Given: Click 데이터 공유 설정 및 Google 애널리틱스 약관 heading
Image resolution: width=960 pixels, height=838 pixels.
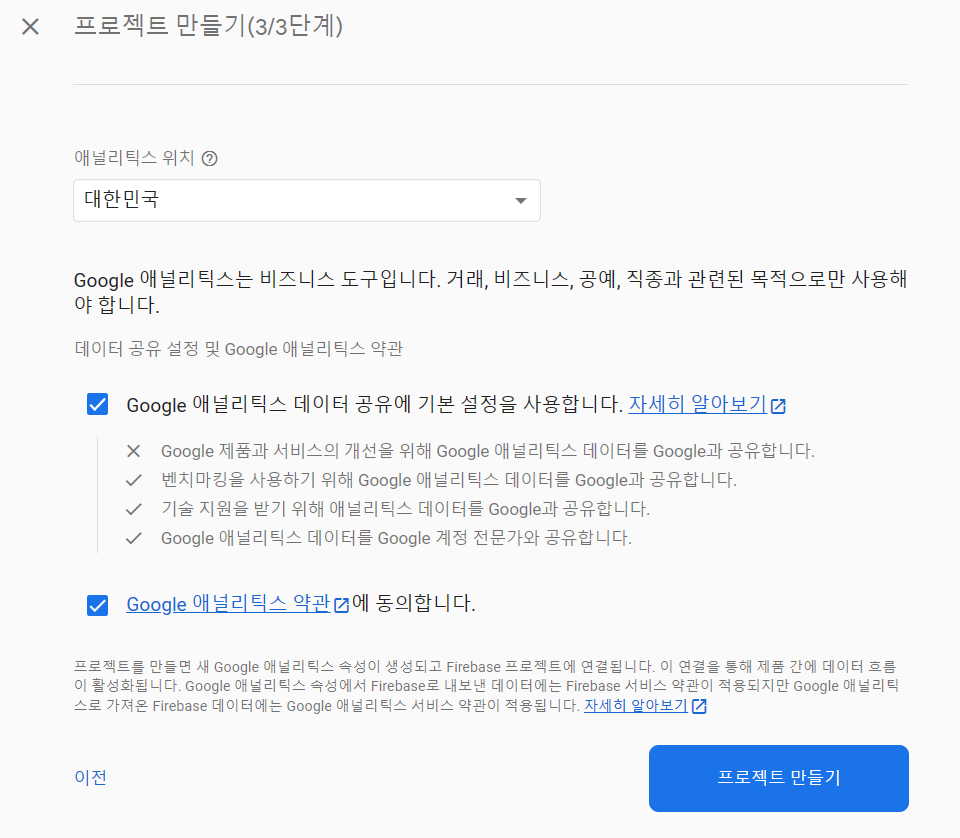Looking at the screenshot, I should (238, 349).
